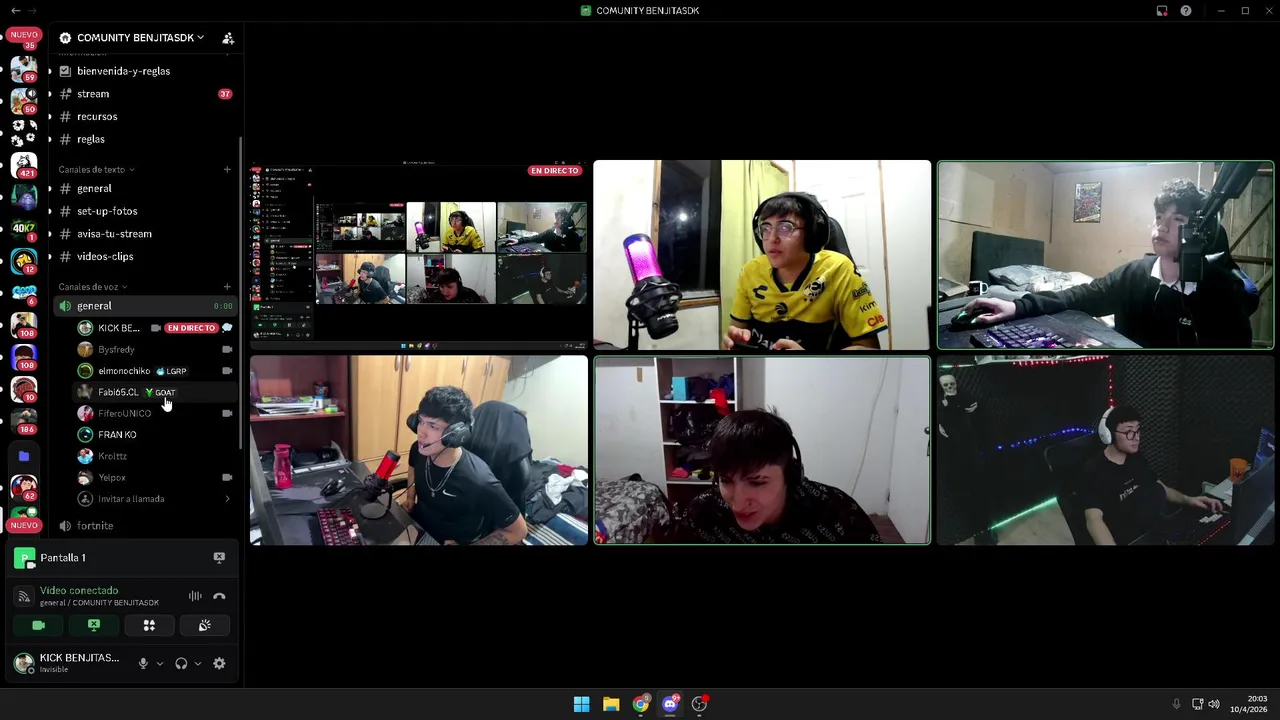Viewport: 1280px width, 720px height.
Task: Create channel plus in Canales de voz
Action: pyautogui.click(x=227, y=287)
